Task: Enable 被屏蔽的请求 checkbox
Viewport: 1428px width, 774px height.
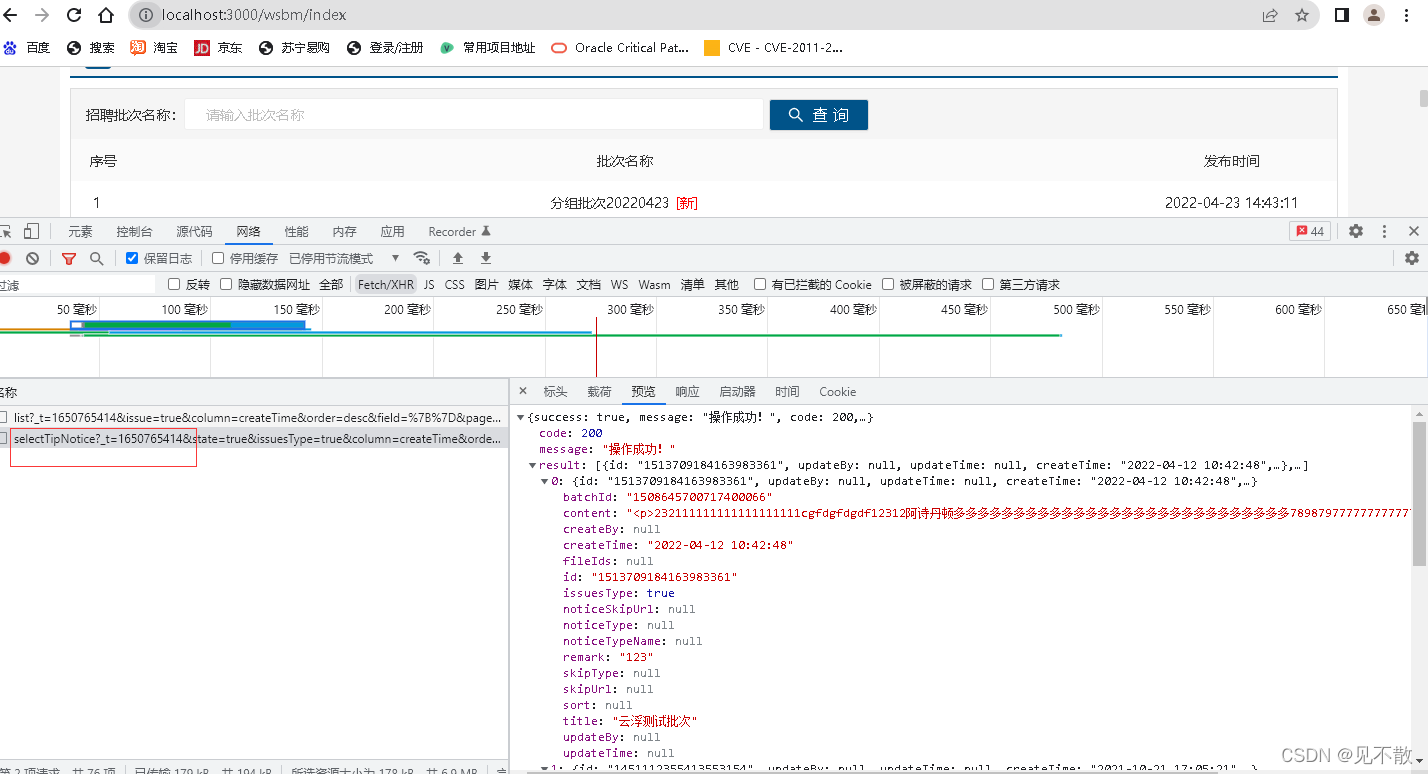Action: pyautogui.click(x=888, y=284)
